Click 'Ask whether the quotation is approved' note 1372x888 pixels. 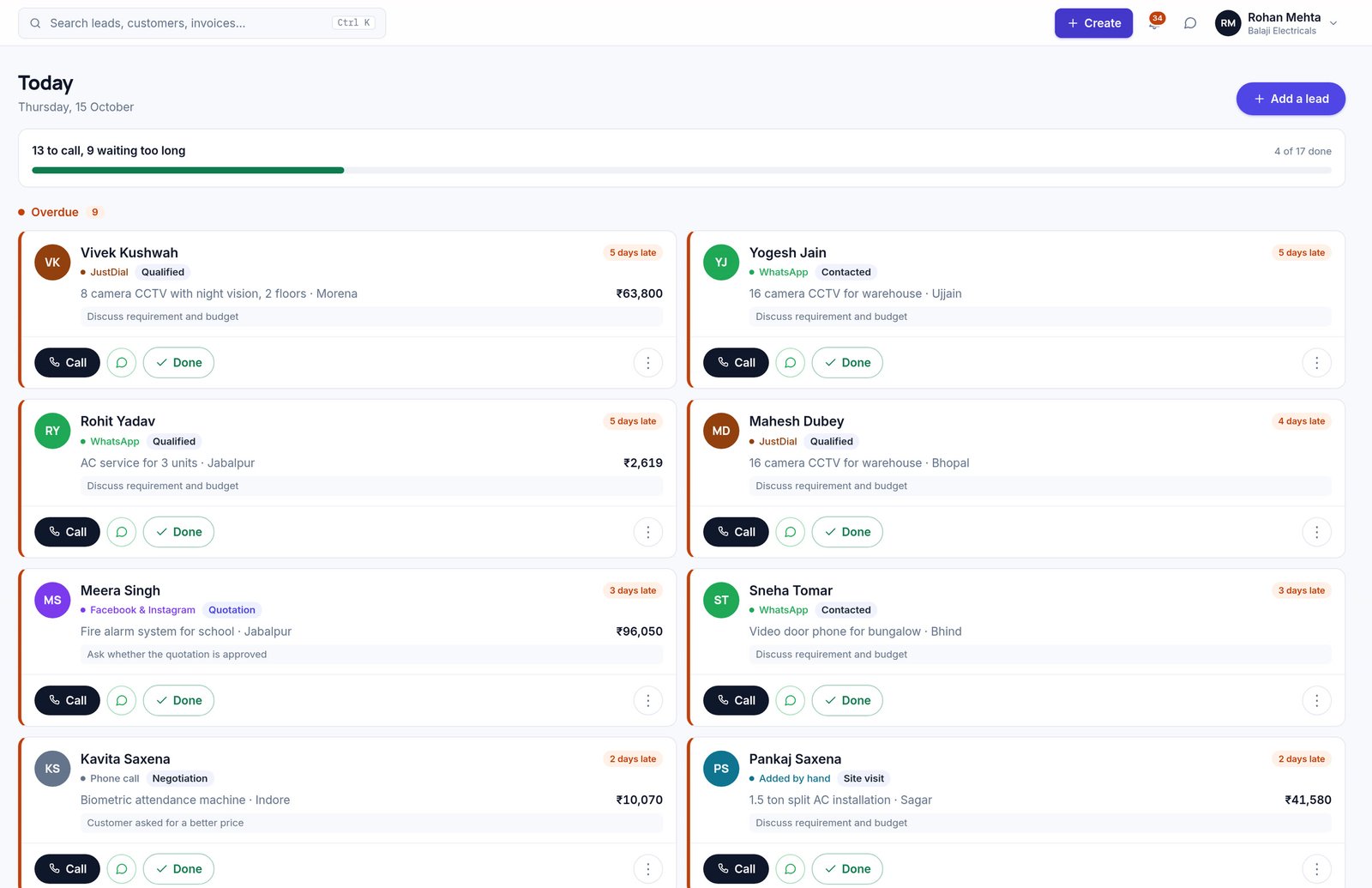[x=177, y=655]
